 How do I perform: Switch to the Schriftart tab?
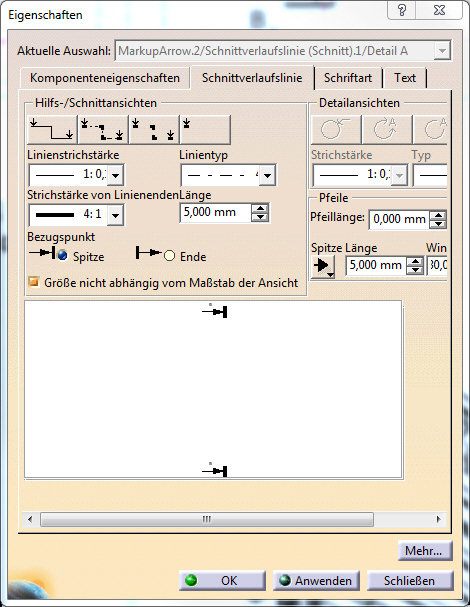[348, 78]
